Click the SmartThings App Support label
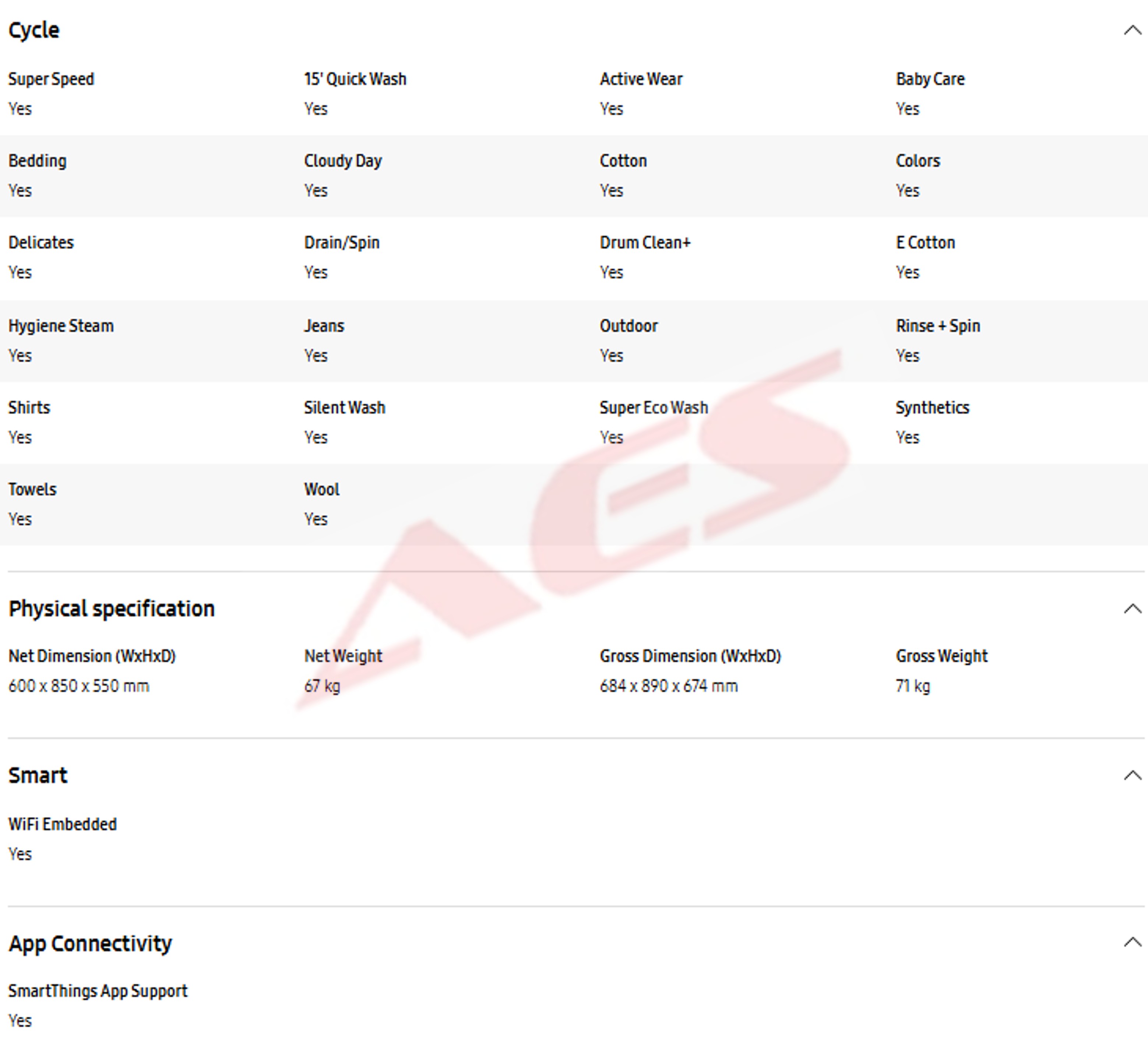The image size is (1148, 1044). pos(98,991)
